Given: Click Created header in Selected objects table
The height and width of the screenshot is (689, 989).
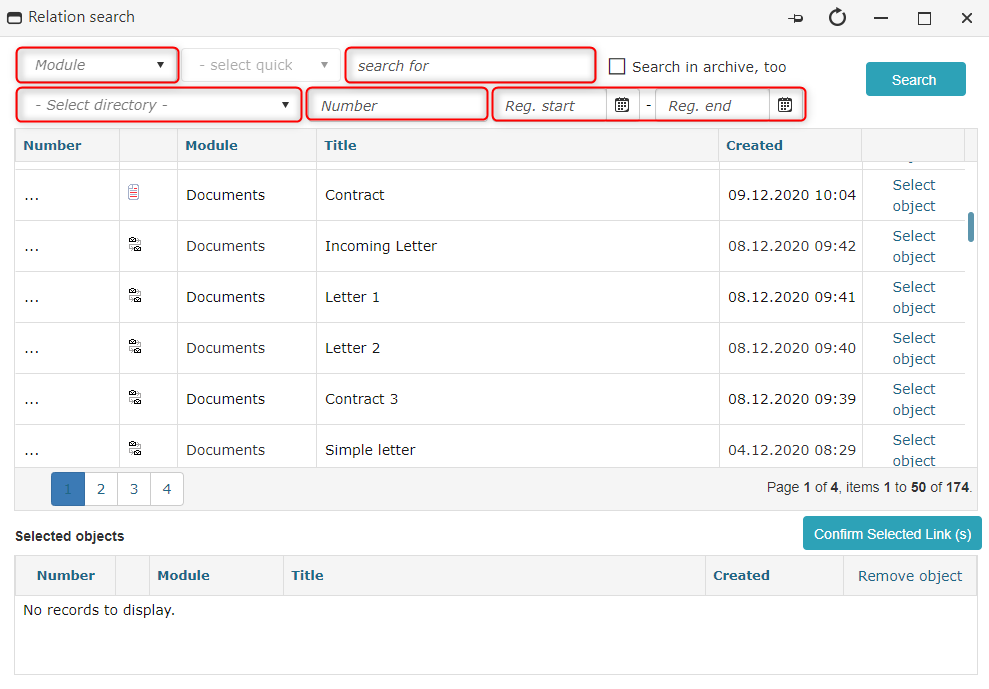Looking at the screenshot, I should coord(741,575).
